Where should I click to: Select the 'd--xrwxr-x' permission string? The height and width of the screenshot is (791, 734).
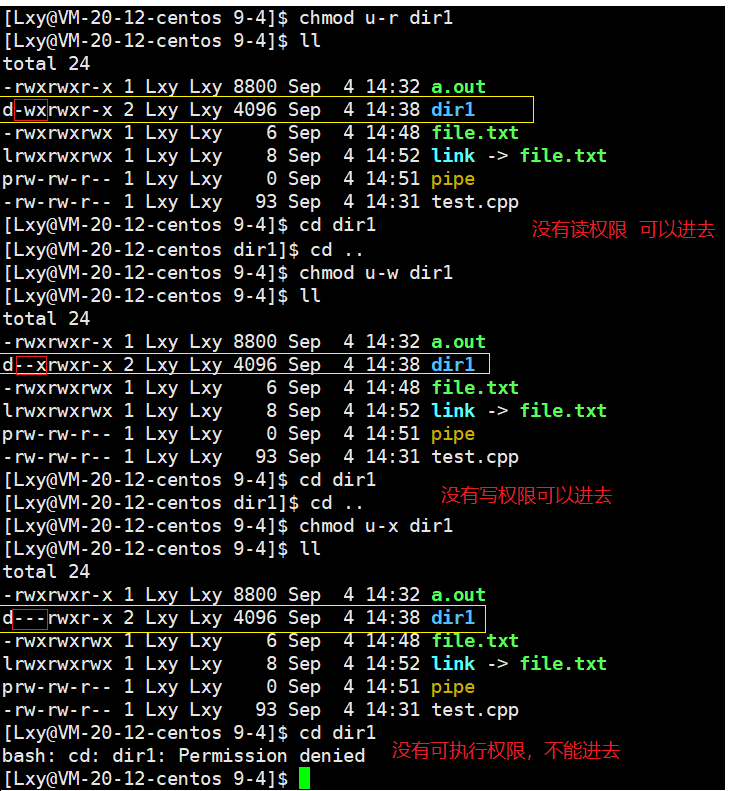click(x=58, y=365)
